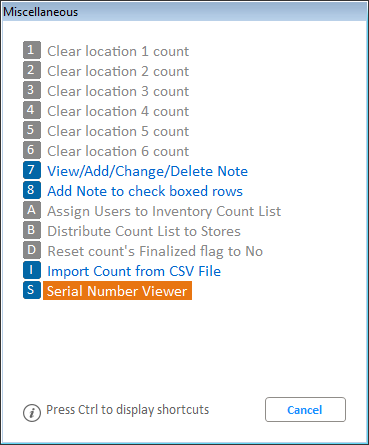Image resolution: width=369 pixels, height=445 pixels.
Task: Open View/Add/Change/Delete Note
Action: tap(147, 171)
